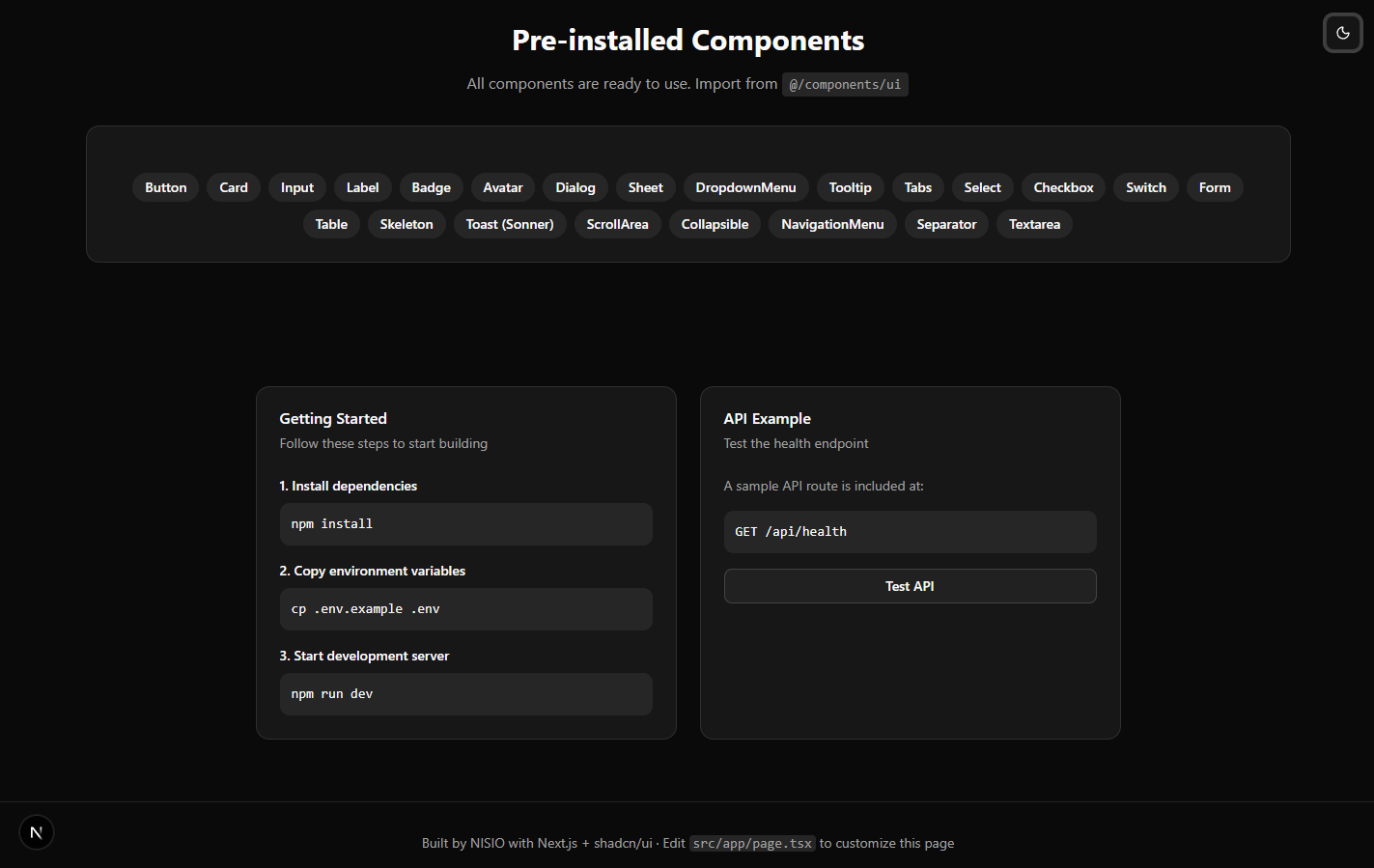Click the @/components/ui code snippet

click(x=845, y=84)
